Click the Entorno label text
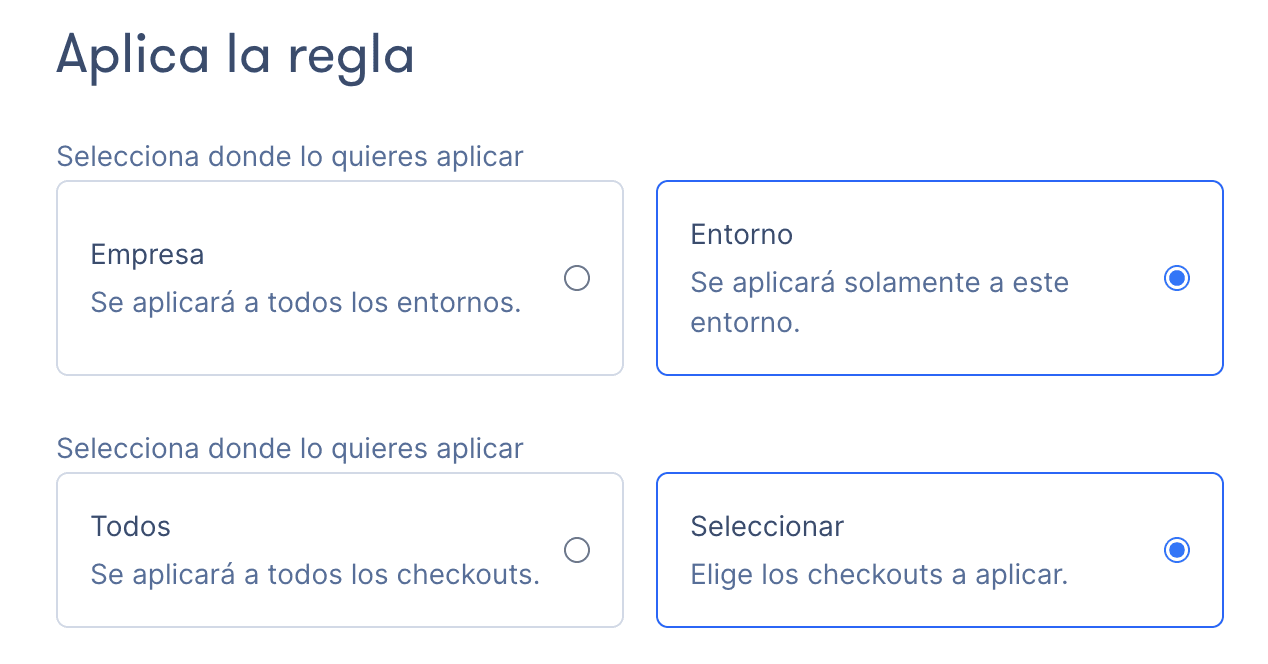Screen dimensions: 1268x664 (742, 234)
